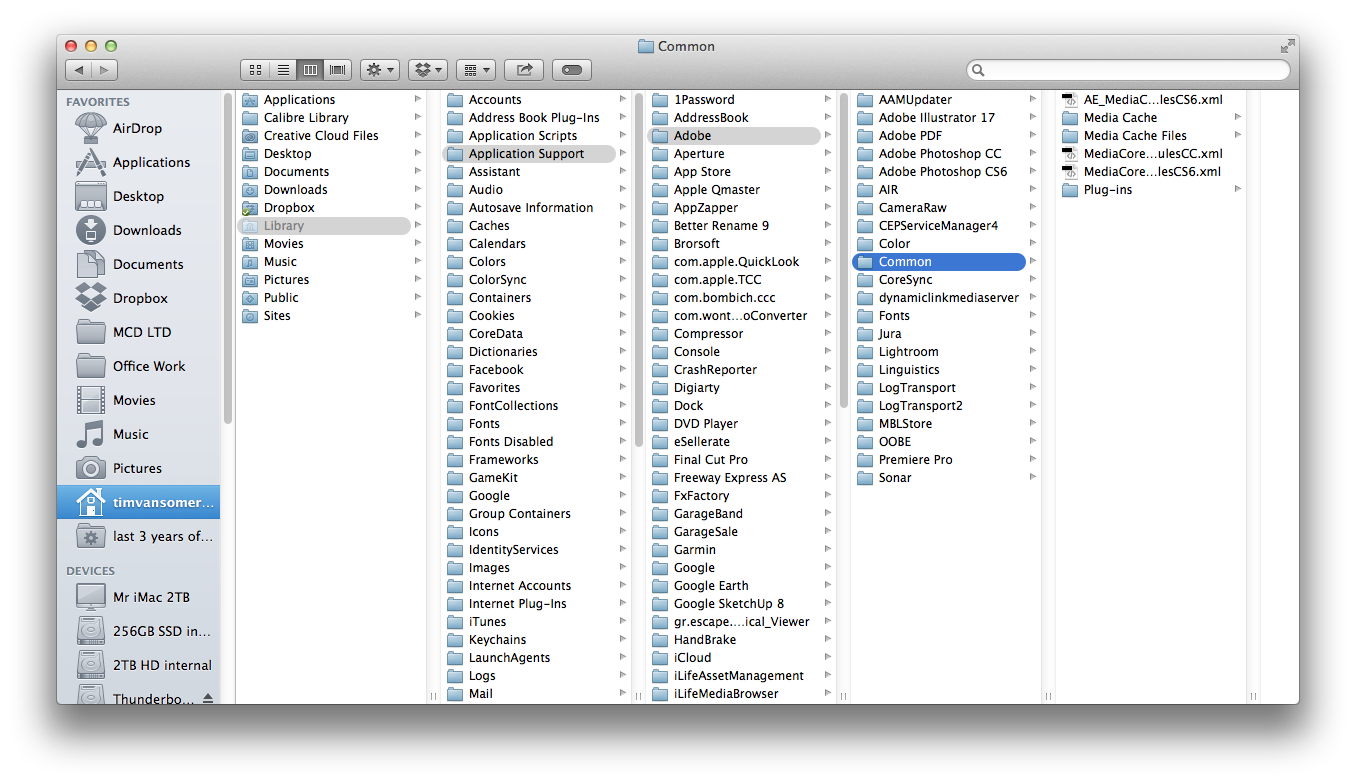Open the Arrange items dropdown
The width and height of the screenshot is (1356, 783).
[x=476, y=70]
